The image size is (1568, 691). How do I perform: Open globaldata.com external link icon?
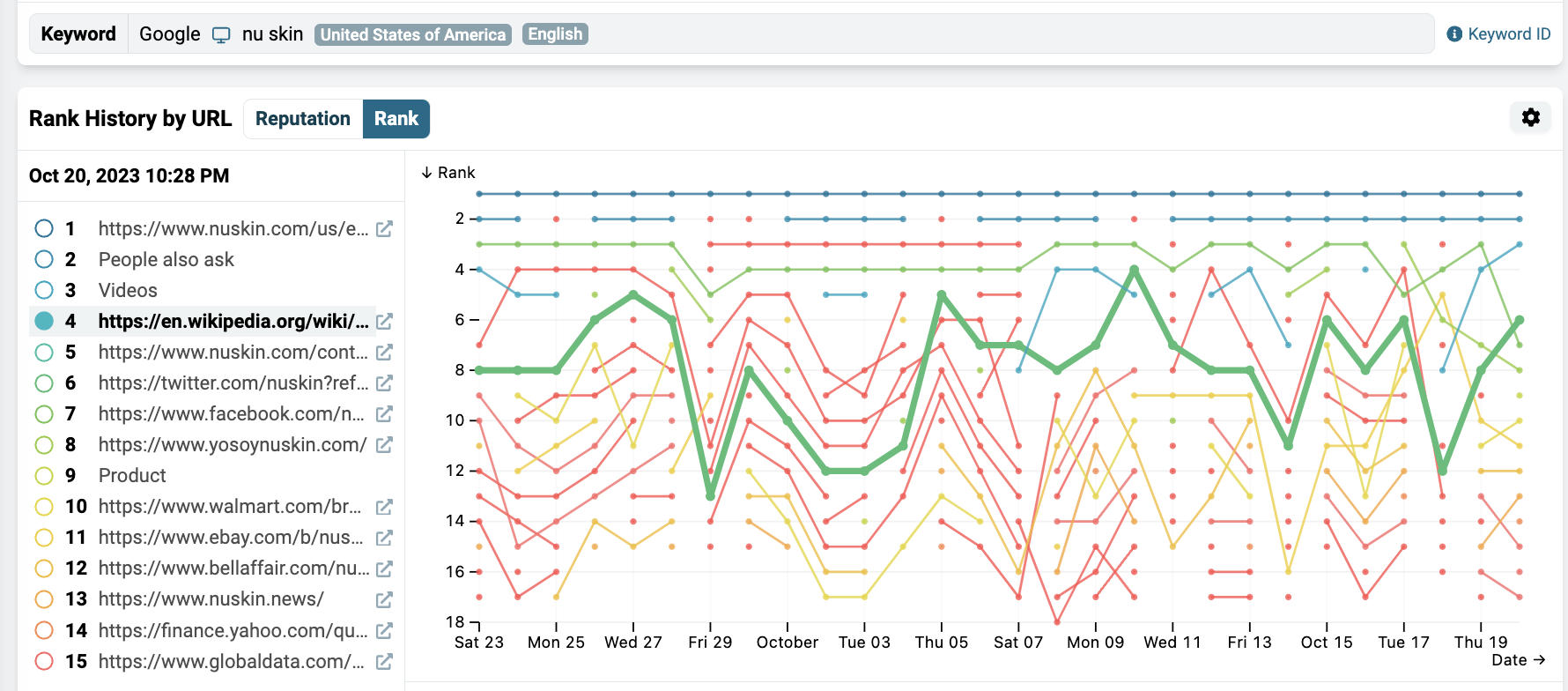pos(384,661)
